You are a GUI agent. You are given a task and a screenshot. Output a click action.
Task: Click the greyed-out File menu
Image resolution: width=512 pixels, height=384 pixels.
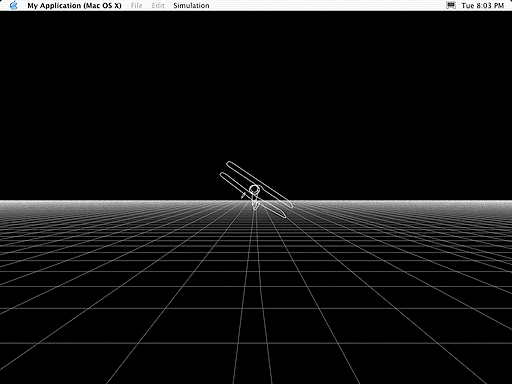pos(137,6)
